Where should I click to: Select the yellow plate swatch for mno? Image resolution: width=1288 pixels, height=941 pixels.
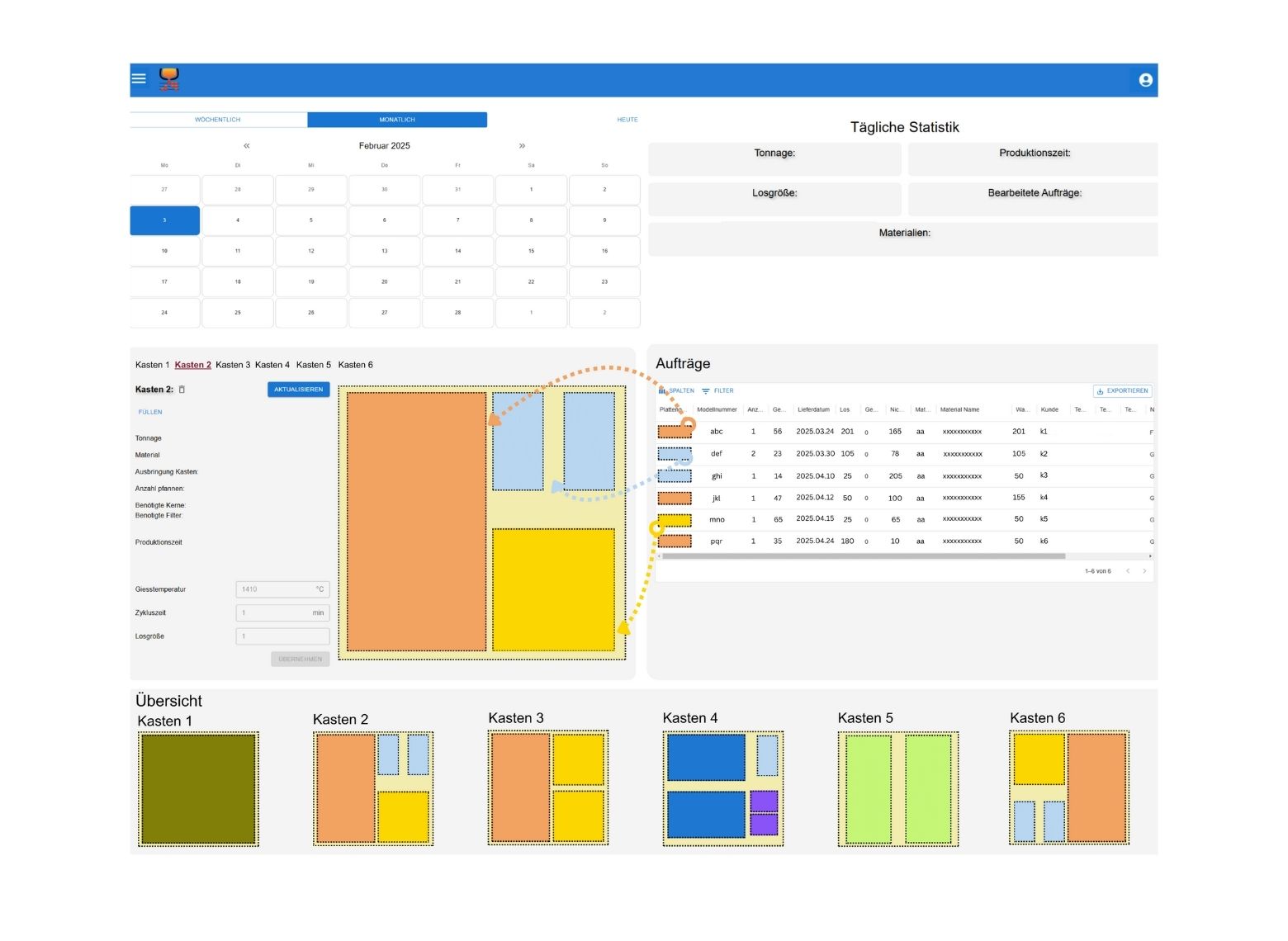[x=675, y=520]
